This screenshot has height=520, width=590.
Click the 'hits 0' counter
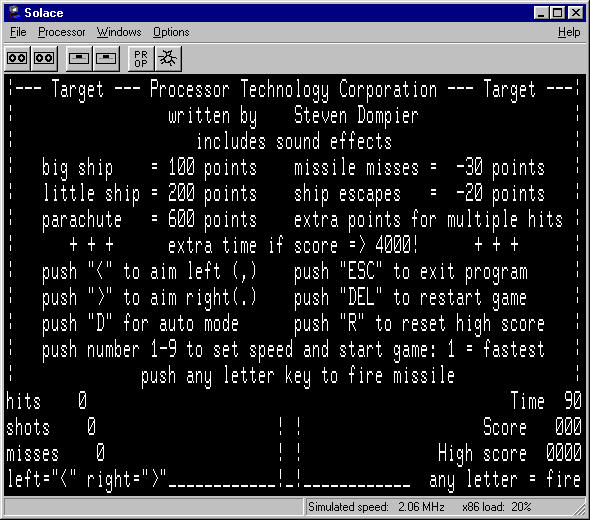tap(47, 401)
